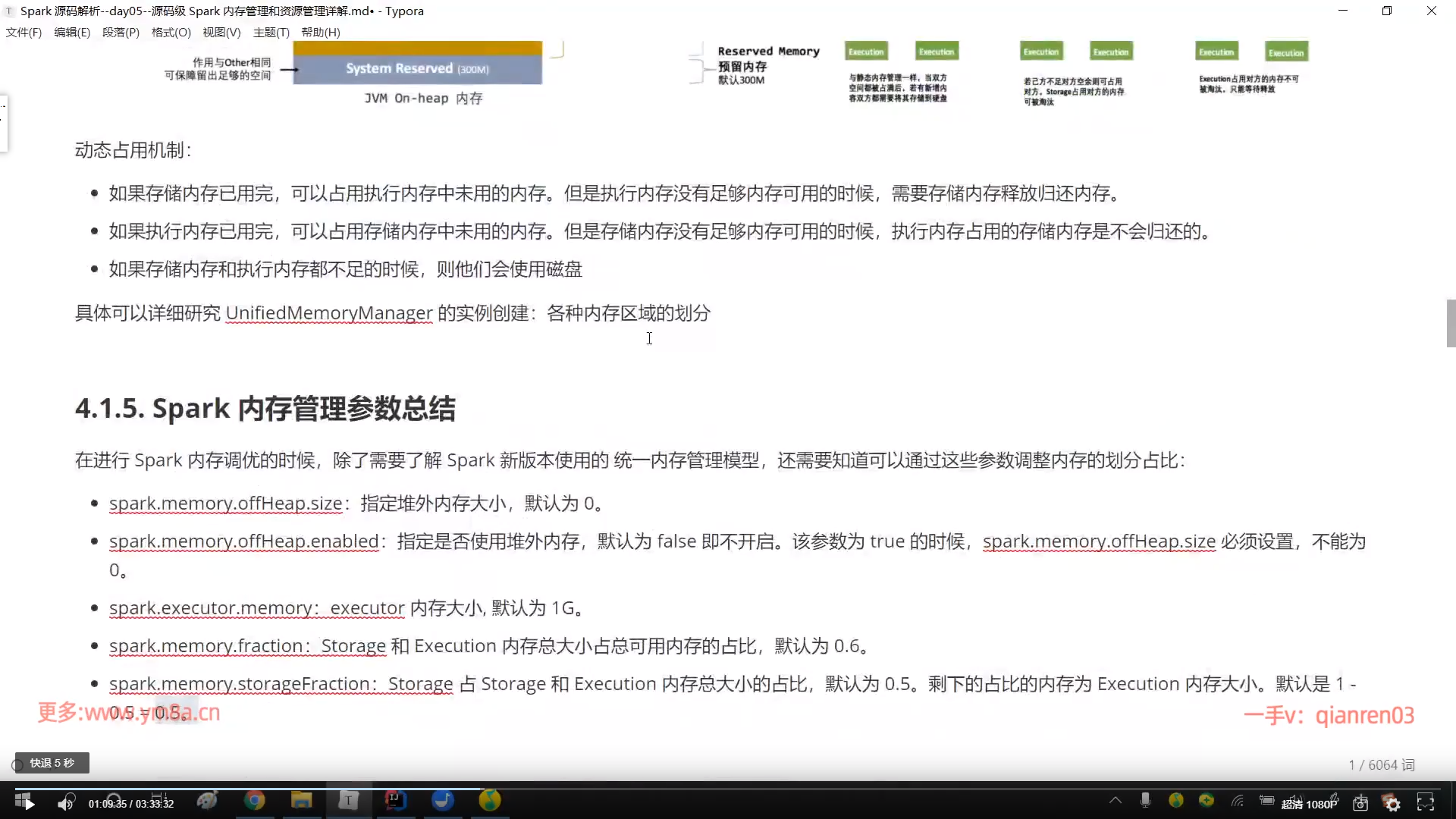The height and width of the screenshot is (819, 1456).
Task: Enter fullscreen via player corner icon
Action: pos(1426,802)
